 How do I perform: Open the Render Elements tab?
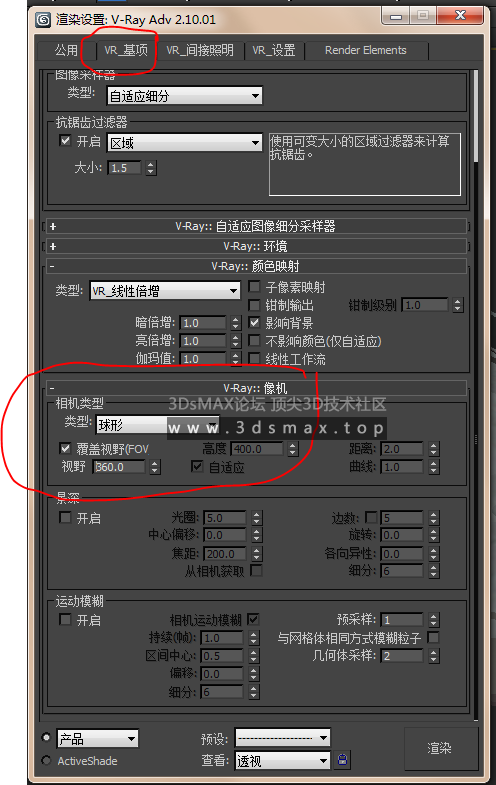(365, 50)
